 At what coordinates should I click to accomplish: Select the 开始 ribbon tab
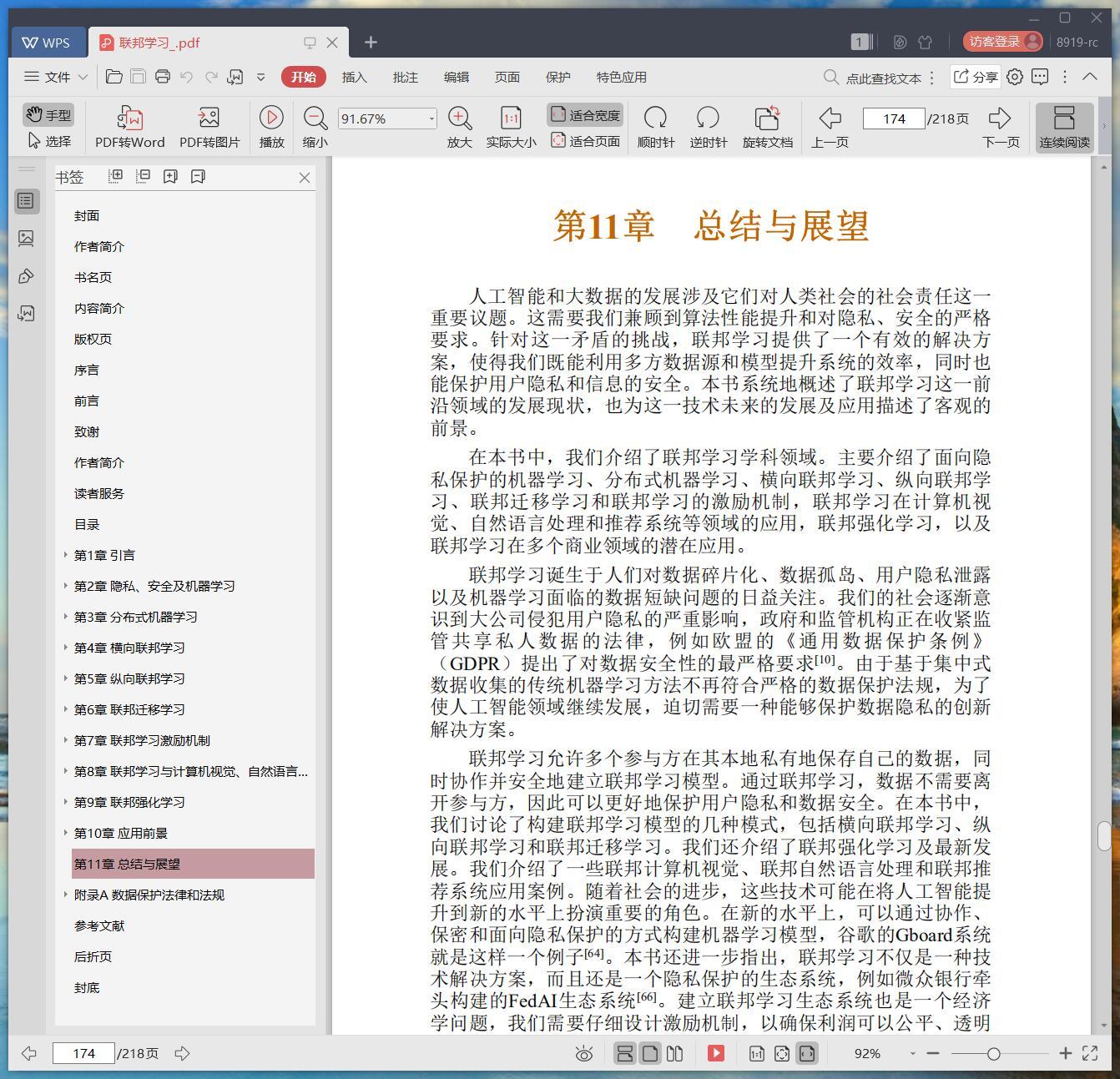[x=303, y=77]
